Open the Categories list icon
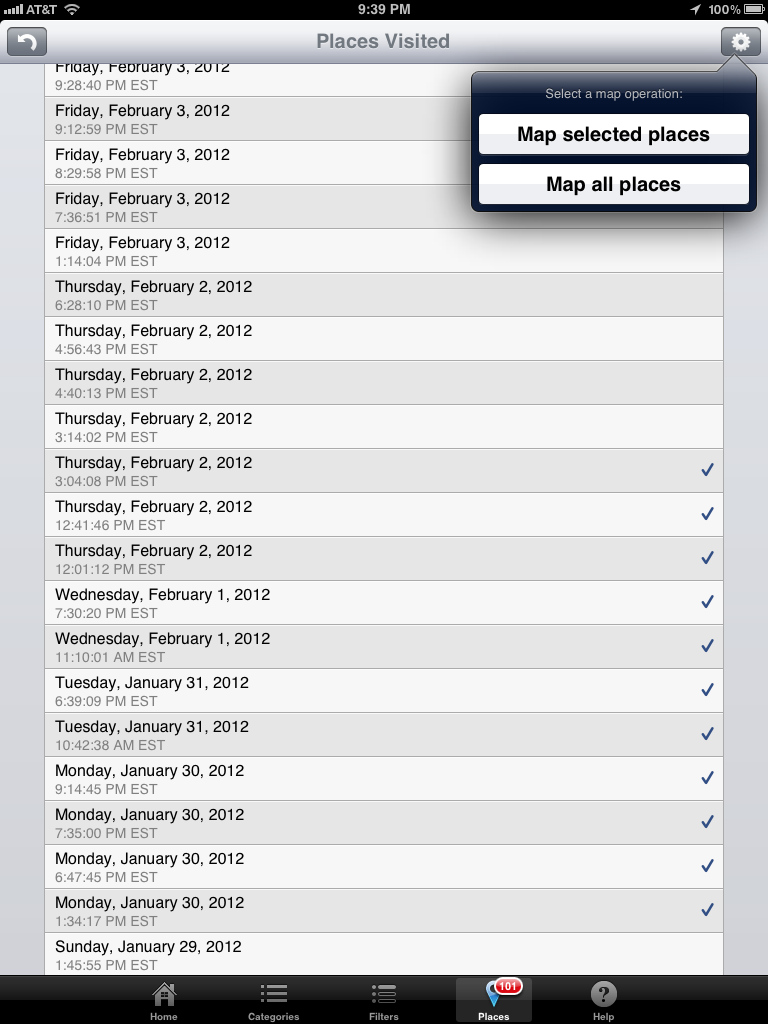This screenshot has height=1024, width=768. point(274,995)
